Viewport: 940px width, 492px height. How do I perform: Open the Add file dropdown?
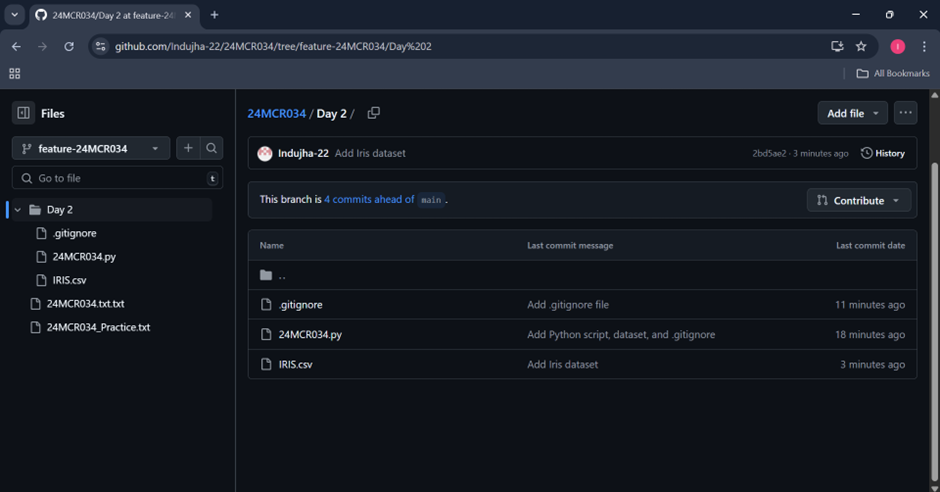(x=852, y=113)
